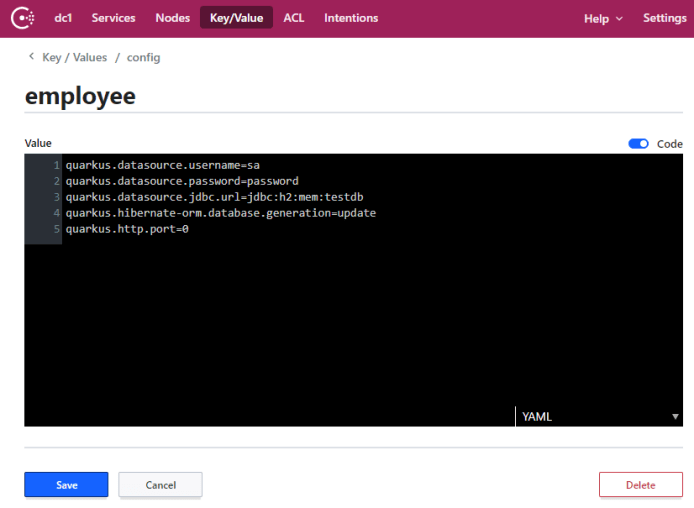694x508 pixels.
Task: Navigate to Key / Values breadcrumb
Action: click(75, 58)
